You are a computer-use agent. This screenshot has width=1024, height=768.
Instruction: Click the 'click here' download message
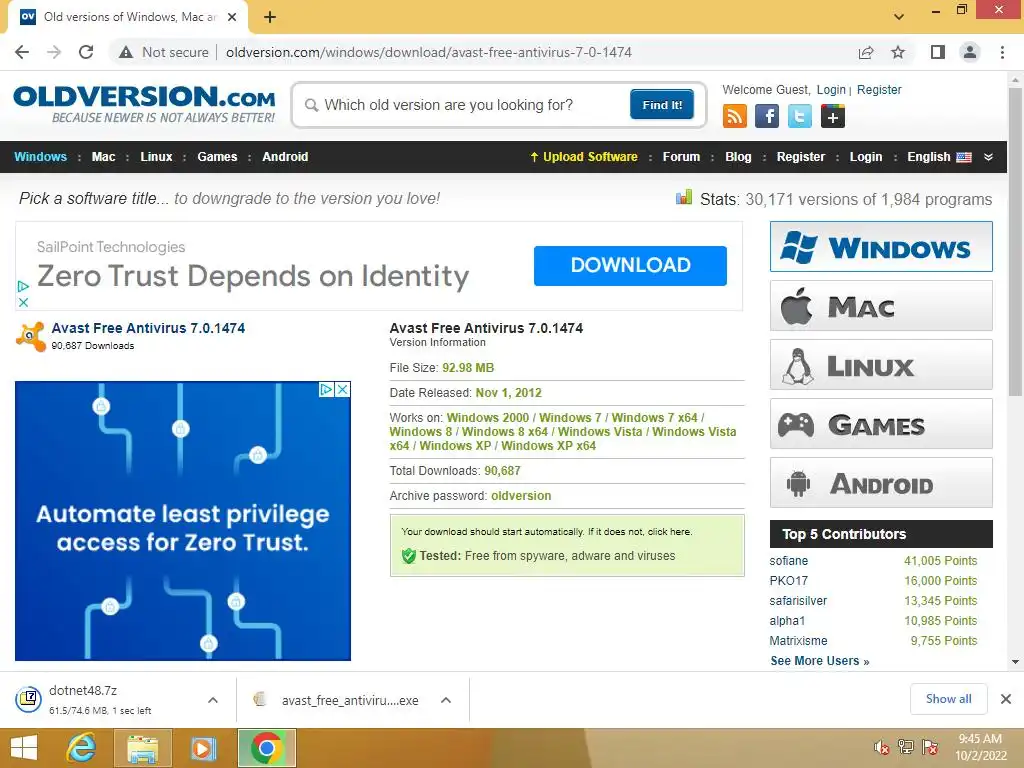669,532
